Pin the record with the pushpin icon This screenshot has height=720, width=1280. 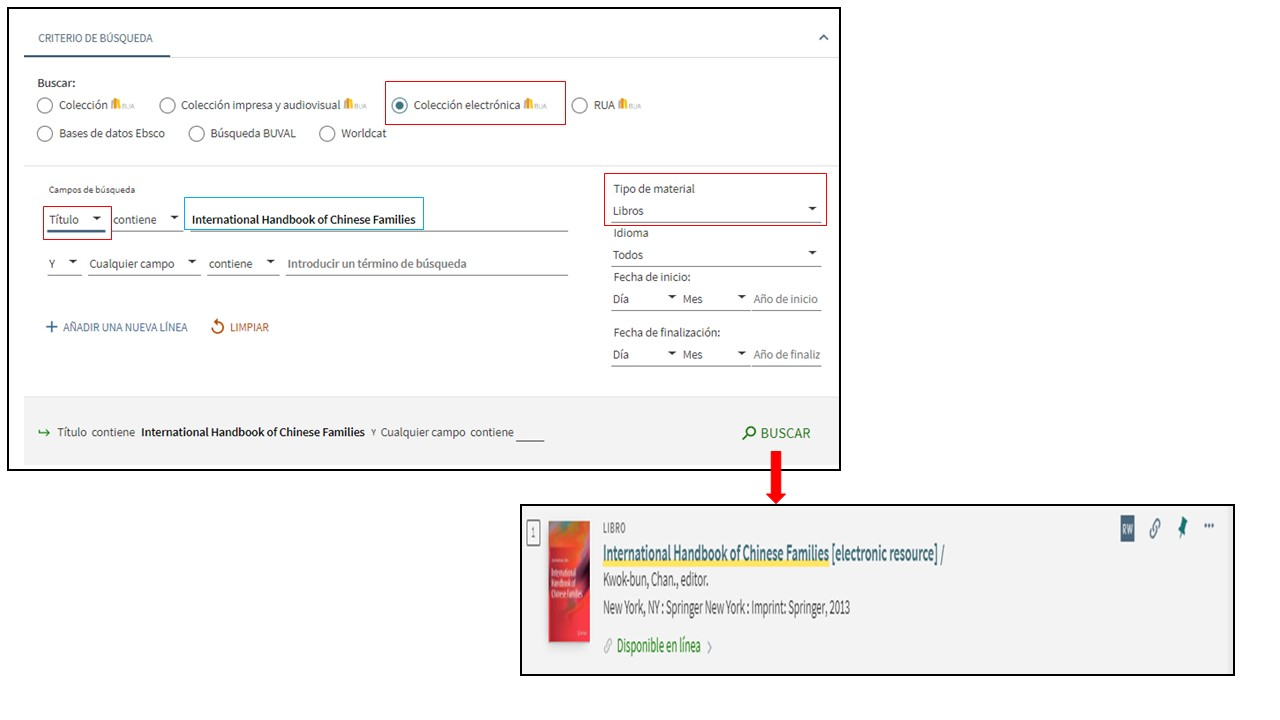pyautogui.click(x=1182, y=529)
